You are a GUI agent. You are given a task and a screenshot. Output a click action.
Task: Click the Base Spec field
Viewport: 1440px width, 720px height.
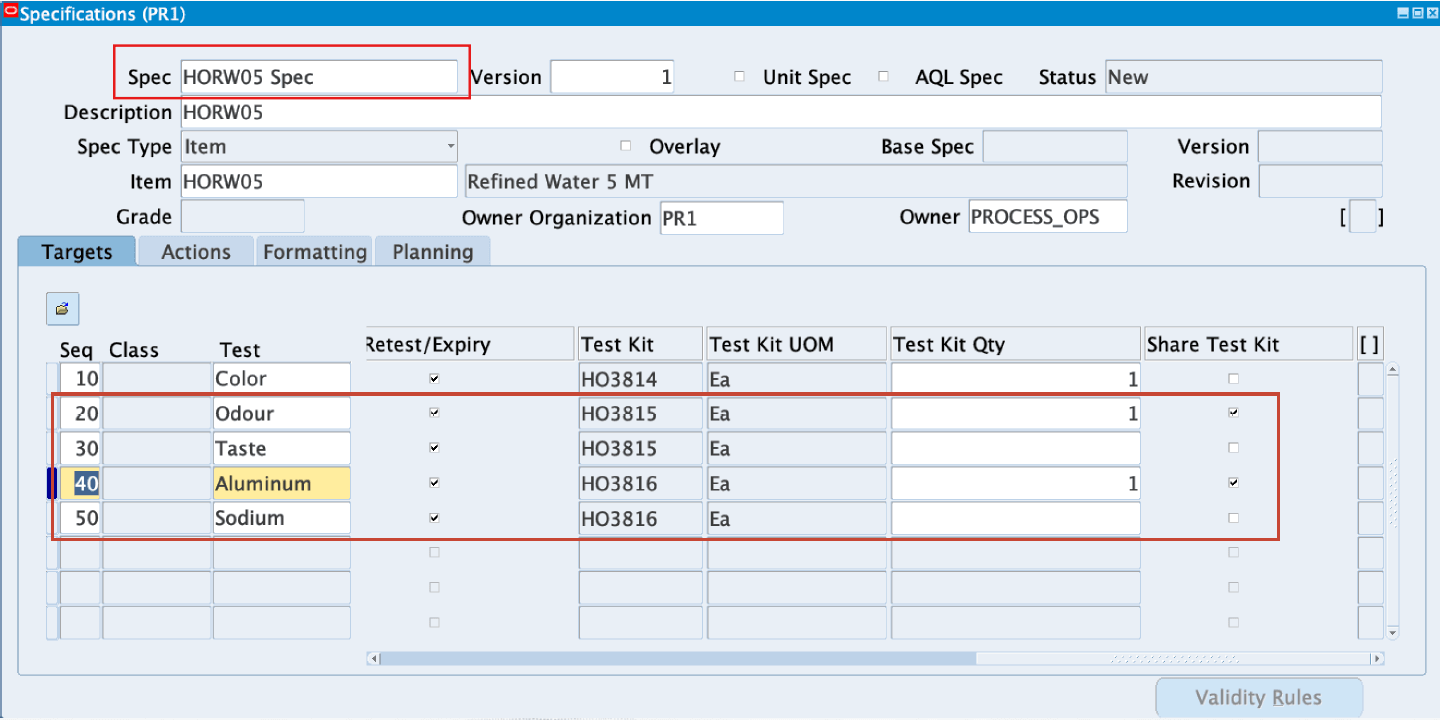coord(1055,146)
